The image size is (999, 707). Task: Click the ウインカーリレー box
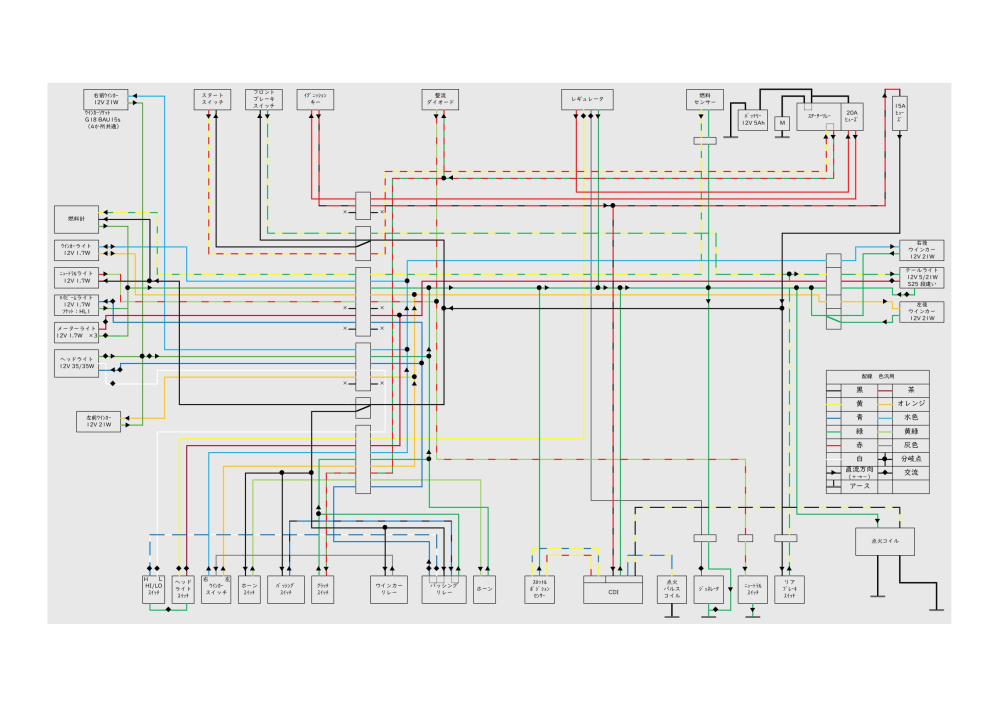(x=389, y=590)
